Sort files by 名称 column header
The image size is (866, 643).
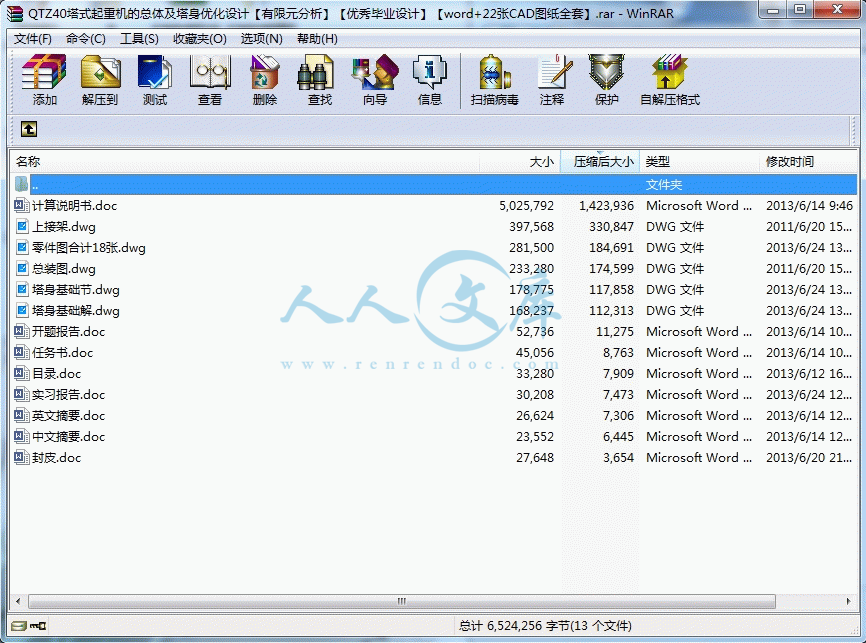244,162
